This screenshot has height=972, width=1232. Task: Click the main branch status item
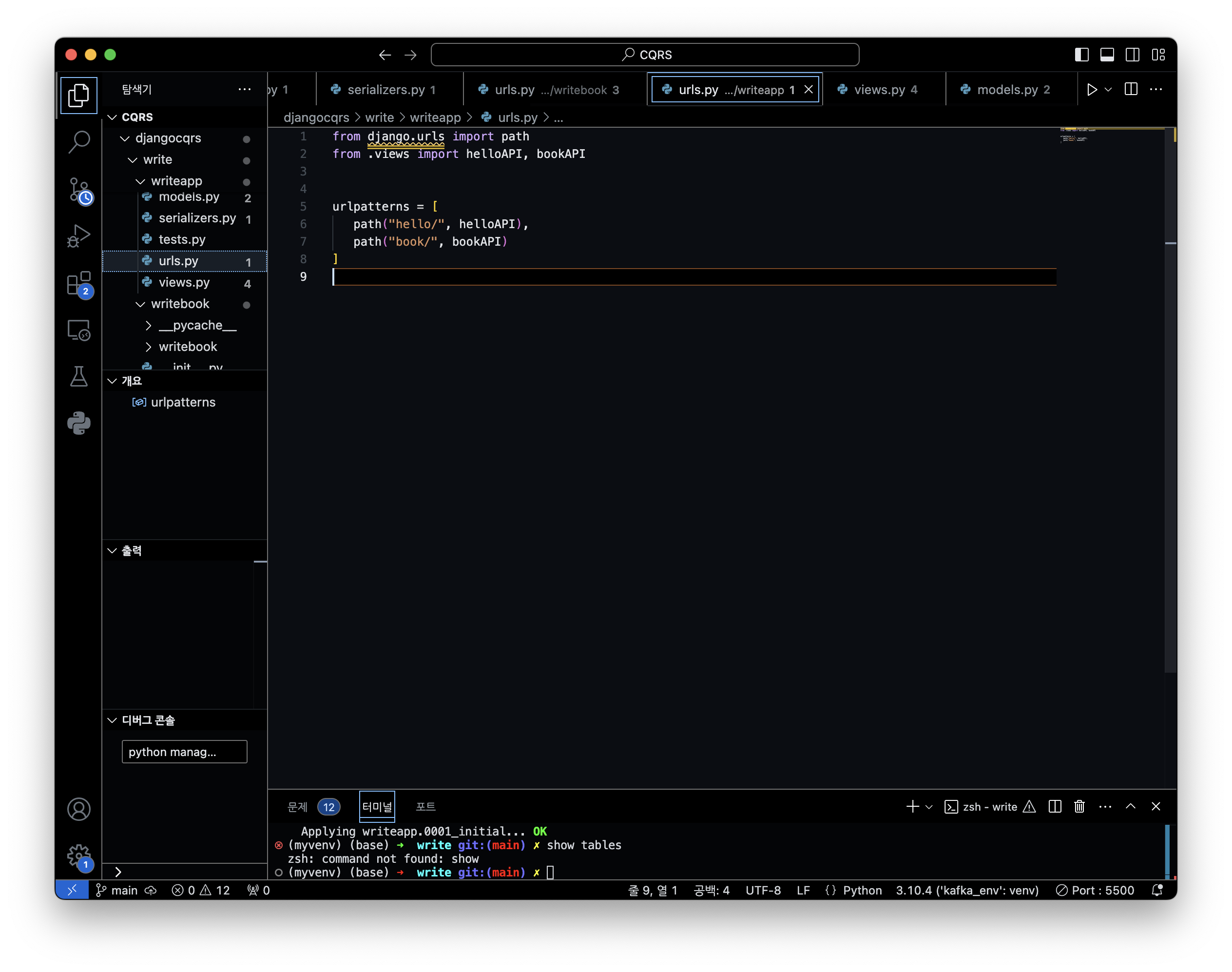(x=117, y=890)
